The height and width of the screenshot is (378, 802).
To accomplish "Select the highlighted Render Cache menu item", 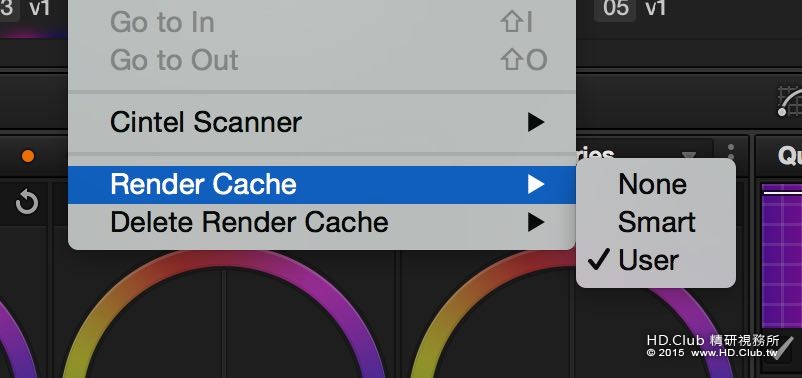I will [x=322, y=184].
